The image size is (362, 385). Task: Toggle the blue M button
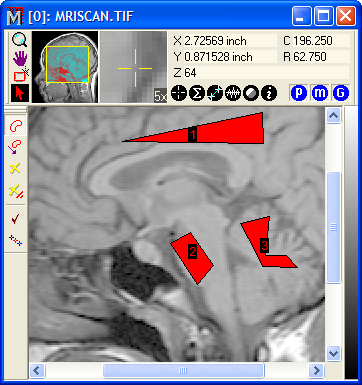[x=320, y=93]
